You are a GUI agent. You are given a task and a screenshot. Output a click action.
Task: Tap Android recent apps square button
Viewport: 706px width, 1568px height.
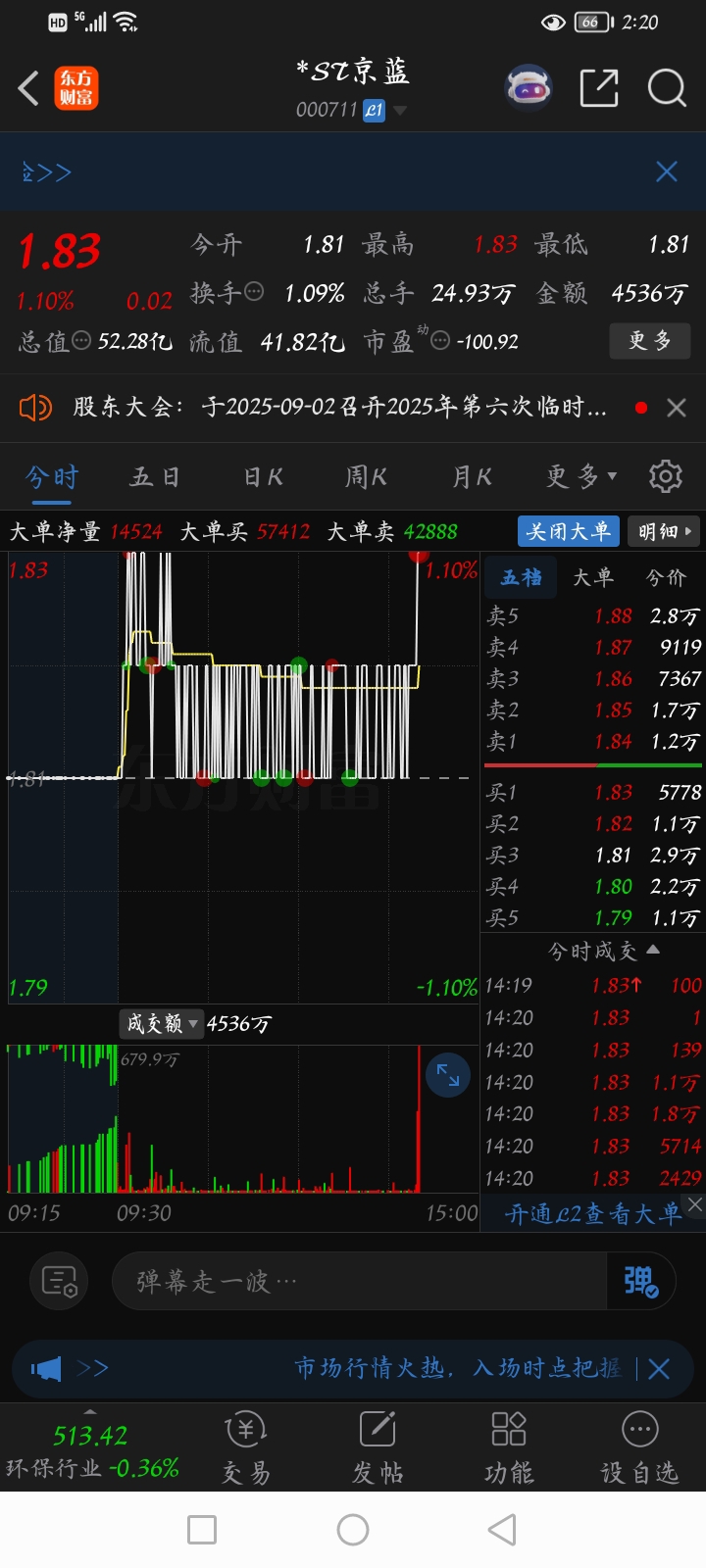coord(202,1530)
